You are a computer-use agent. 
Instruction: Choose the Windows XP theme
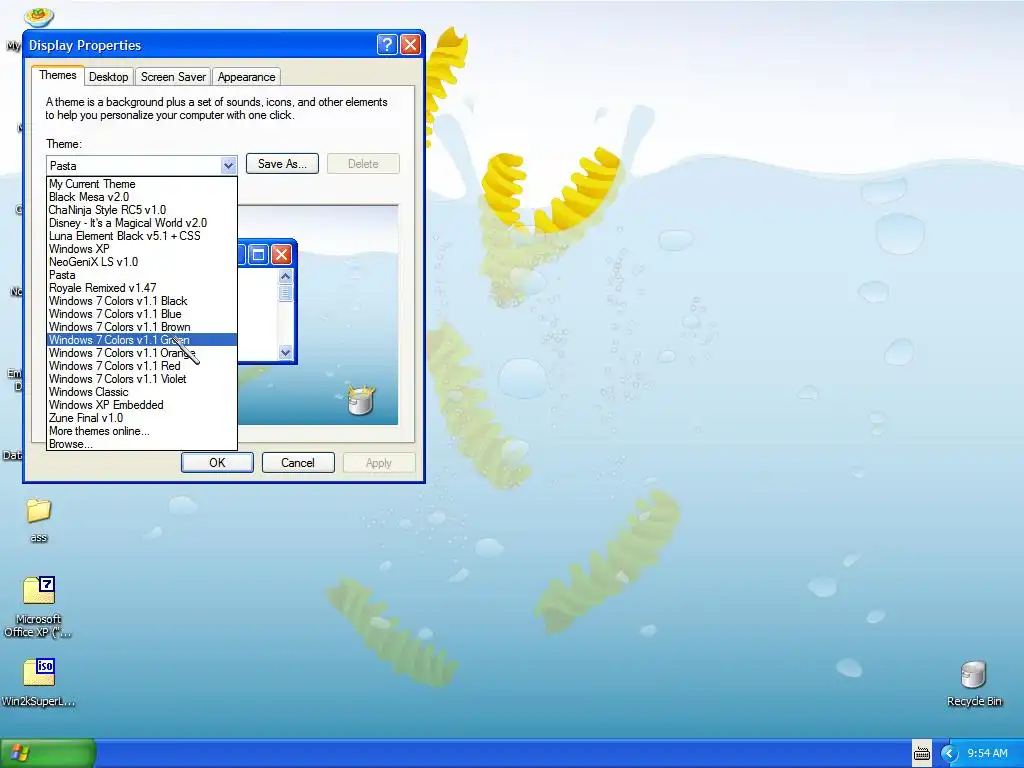point(142,249)
